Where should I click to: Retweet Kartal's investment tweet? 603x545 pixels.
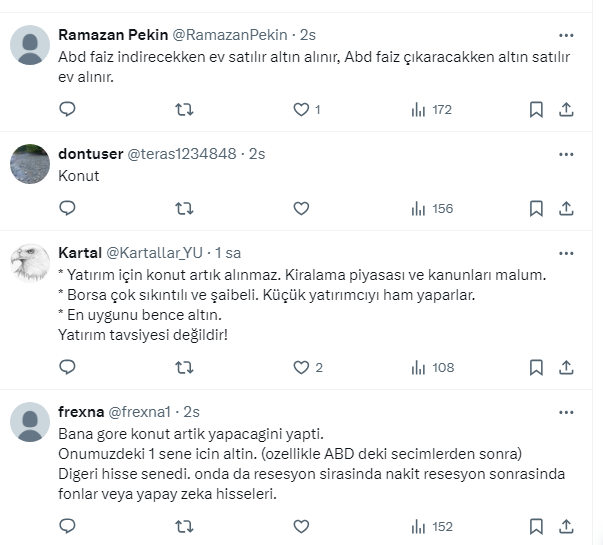point(184,367)
